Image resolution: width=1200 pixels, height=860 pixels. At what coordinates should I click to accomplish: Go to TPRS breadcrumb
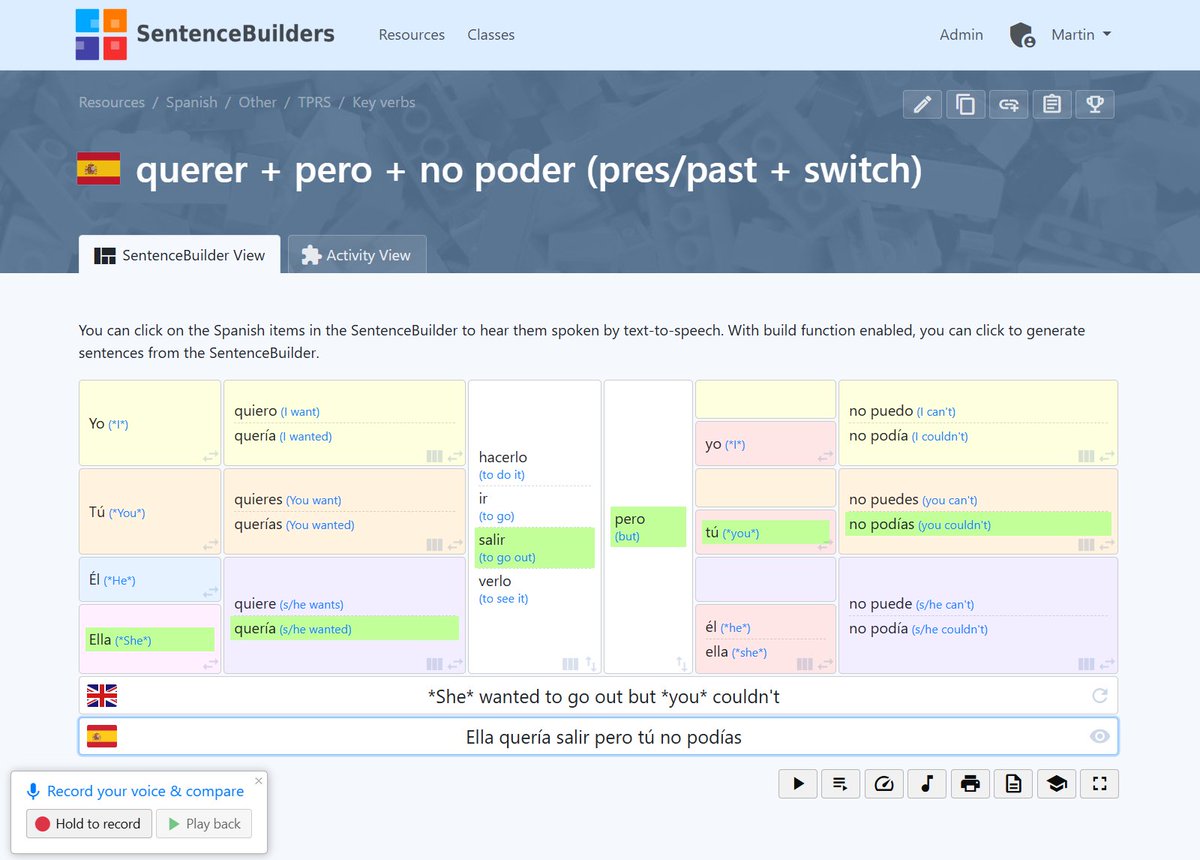pos(314,102)
